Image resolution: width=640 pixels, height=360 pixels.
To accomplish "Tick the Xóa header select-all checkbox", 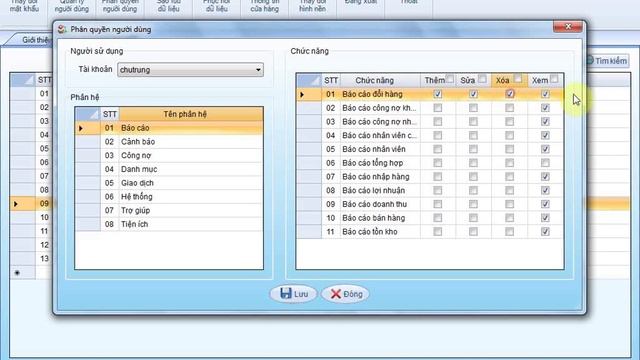I will click(518, 79).
